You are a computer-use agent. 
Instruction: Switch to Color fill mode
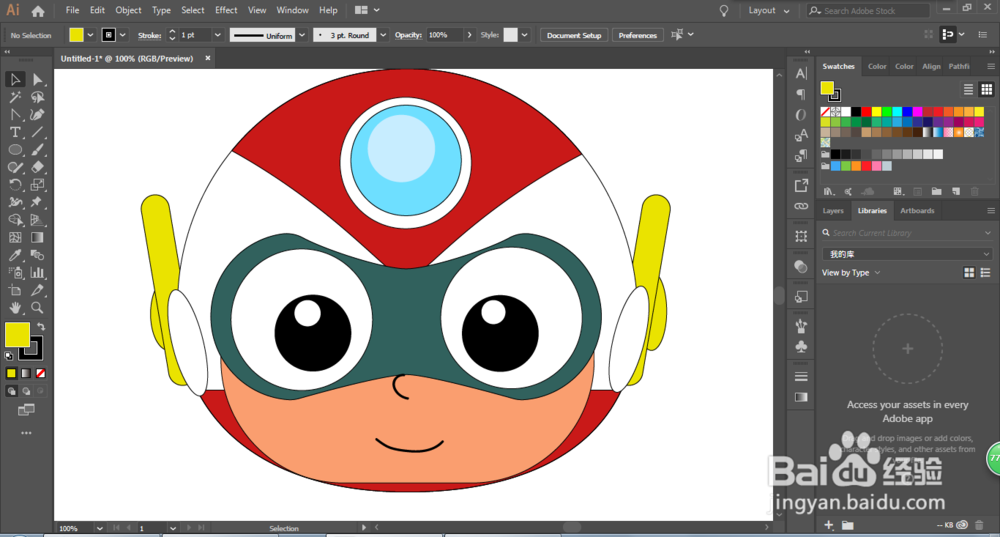point(11,373)
